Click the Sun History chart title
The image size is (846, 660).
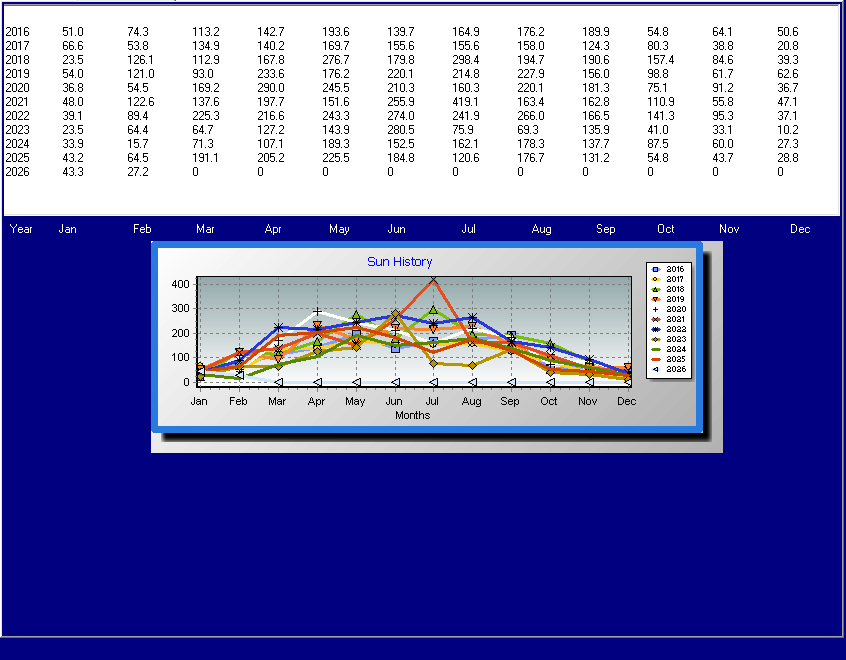click(x=399, y=262)
